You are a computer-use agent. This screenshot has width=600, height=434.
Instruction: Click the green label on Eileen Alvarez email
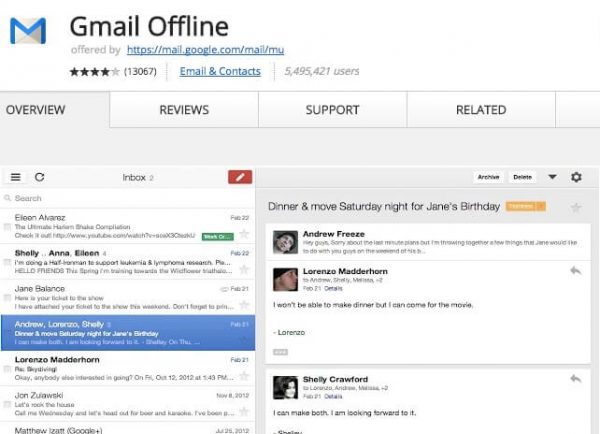(x=218, y=237)
